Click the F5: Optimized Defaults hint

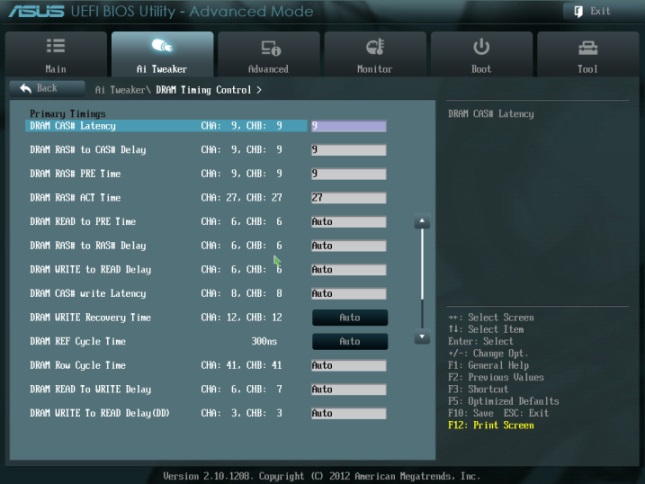pyautogui.click(x=503, y=401)
